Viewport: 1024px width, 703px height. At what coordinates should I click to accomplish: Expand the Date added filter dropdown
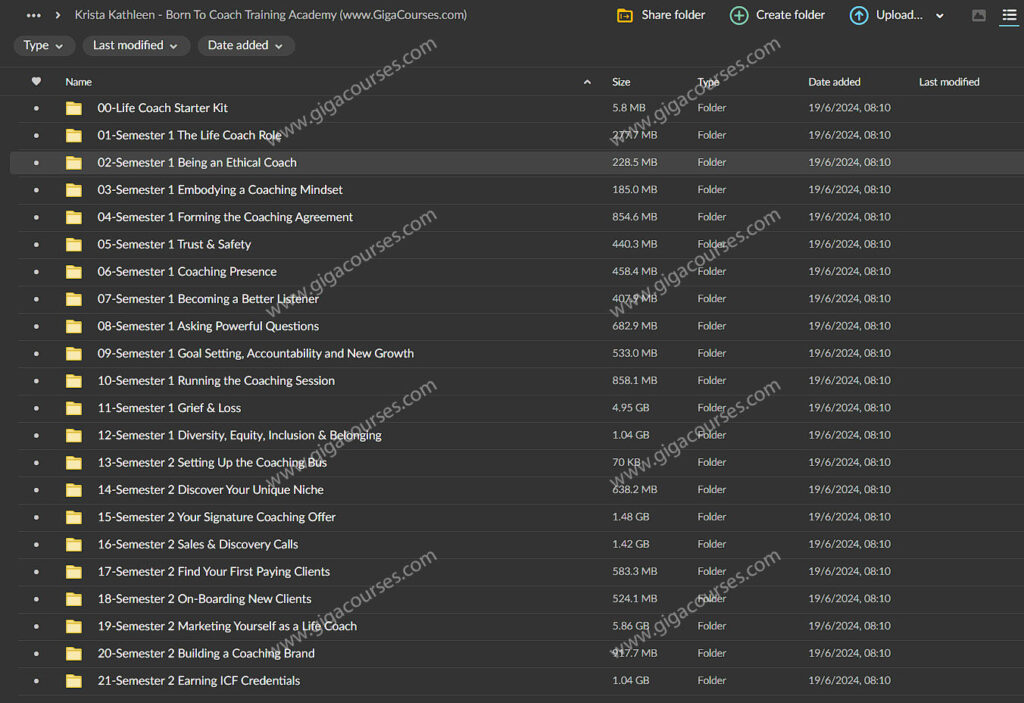point(245,45)
